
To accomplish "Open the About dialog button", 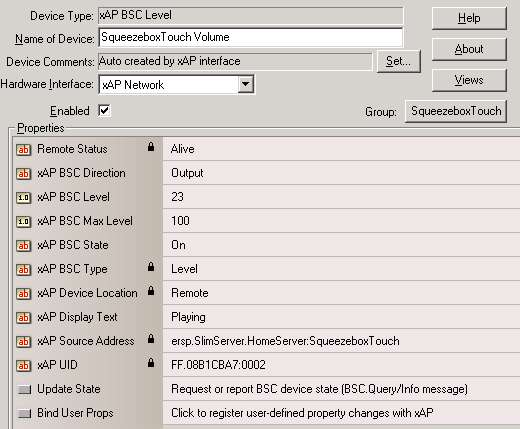I will click(x=469, y=49).
